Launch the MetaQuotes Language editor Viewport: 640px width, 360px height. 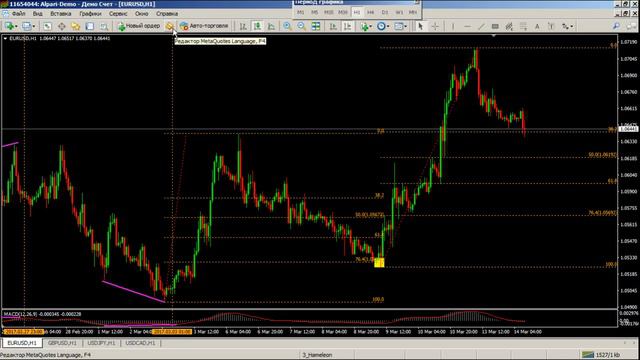169,26
